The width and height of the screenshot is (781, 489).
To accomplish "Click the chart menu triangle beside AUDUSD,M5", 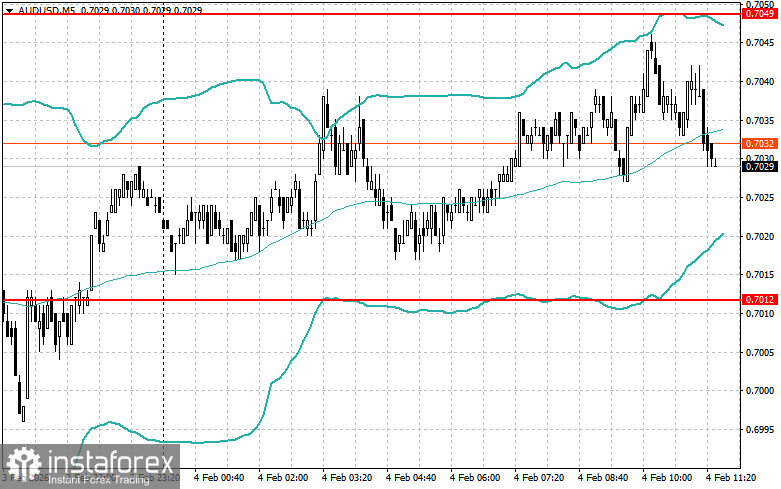I will (9, 10).
